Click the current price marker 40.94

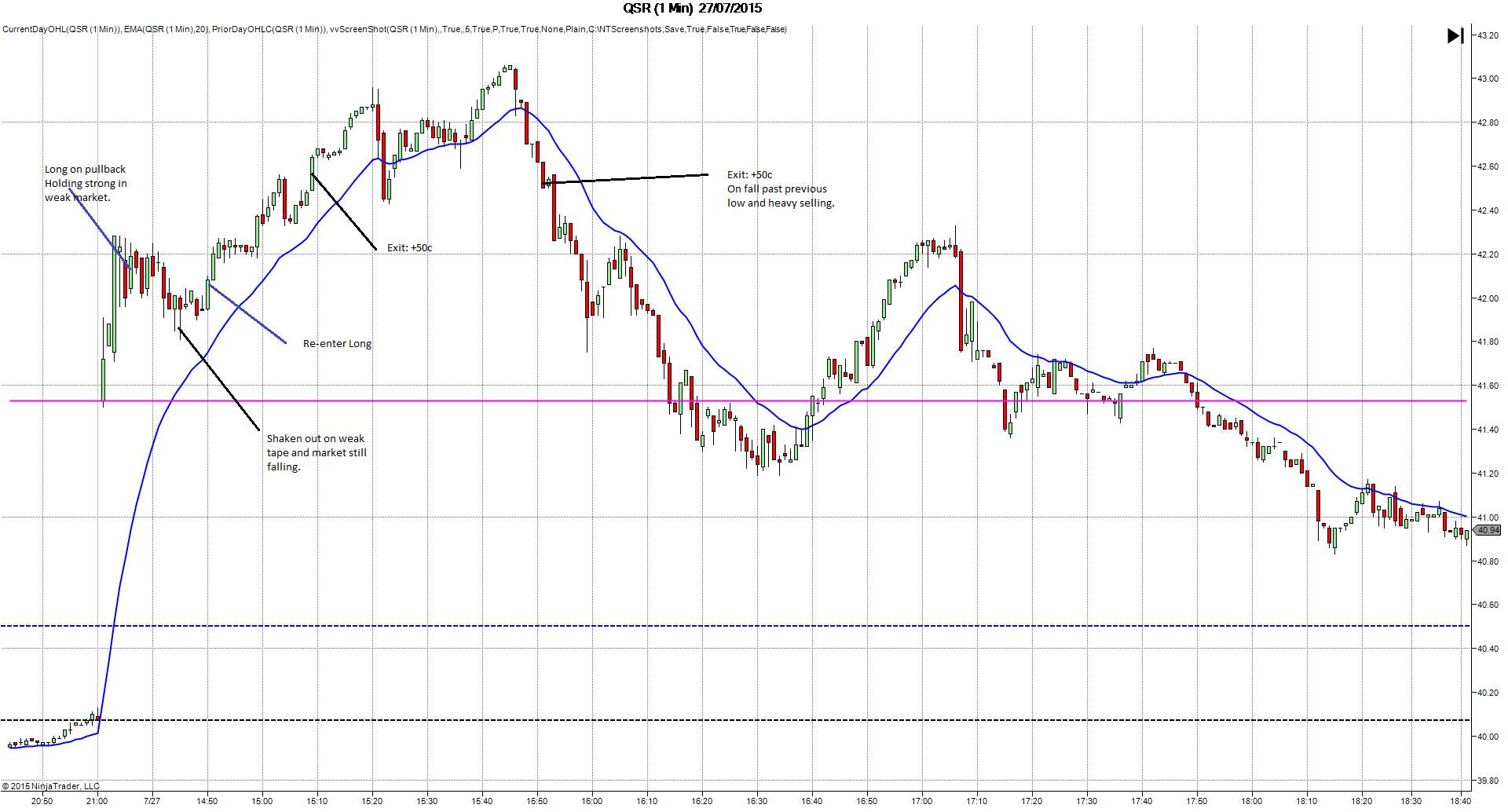click(1488, 531)
